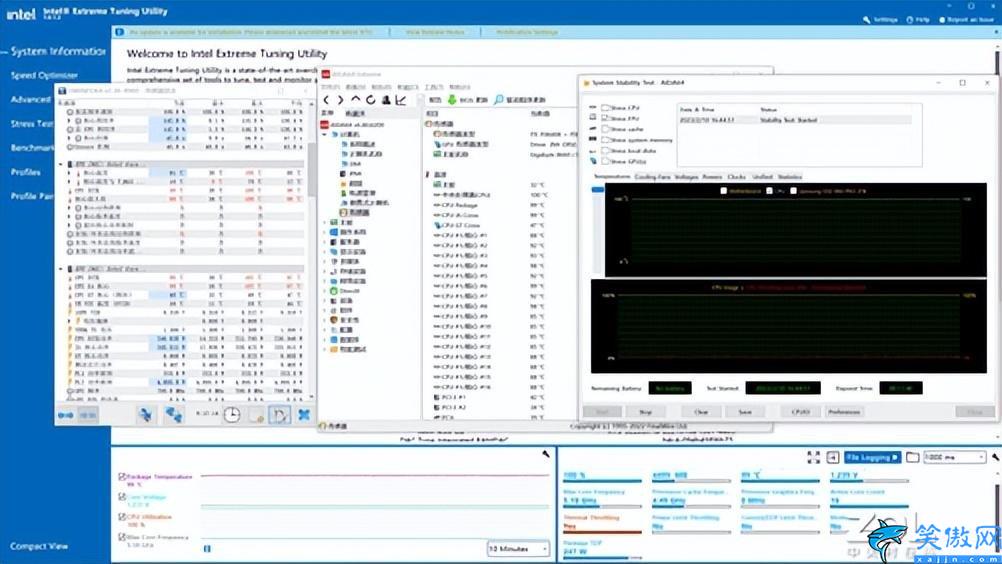Open Speed Optimizer in XTU sidebar
Screen dimensions: 1002x564
pos(43,75)
